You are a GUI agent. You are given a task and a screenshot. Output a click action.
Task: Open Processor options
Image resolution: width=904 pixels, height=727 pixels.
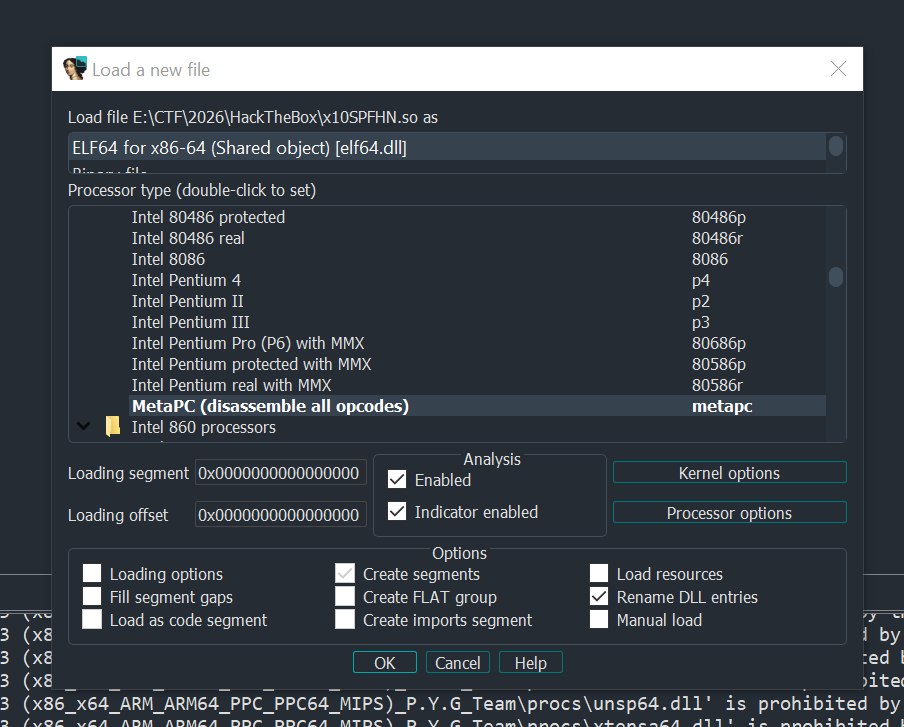729,513
